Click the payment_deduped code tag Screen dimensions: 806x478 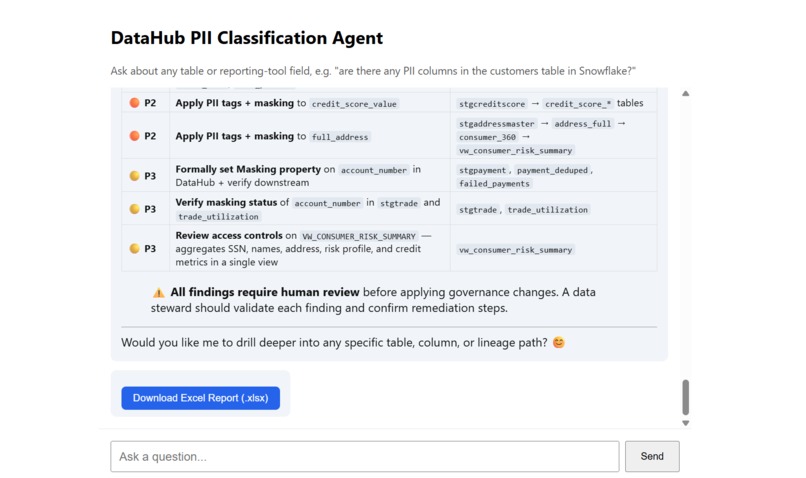coord(552,170)
